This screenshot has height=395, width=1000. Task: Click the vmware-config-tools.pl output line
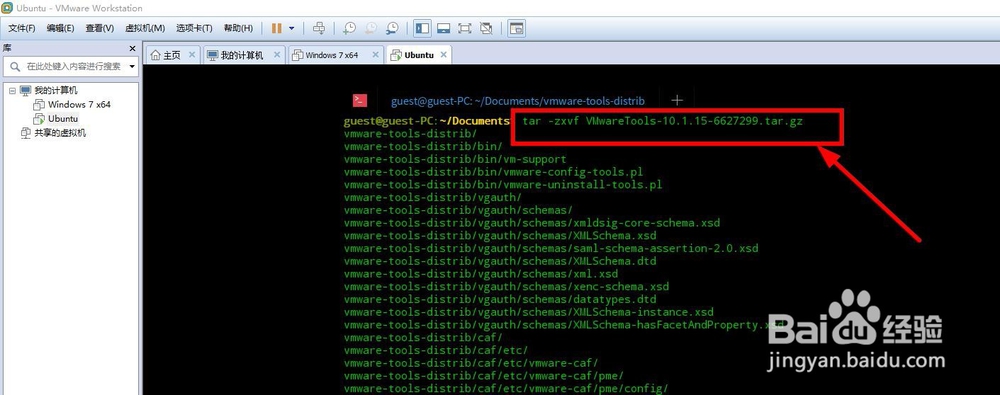point(493,172)
